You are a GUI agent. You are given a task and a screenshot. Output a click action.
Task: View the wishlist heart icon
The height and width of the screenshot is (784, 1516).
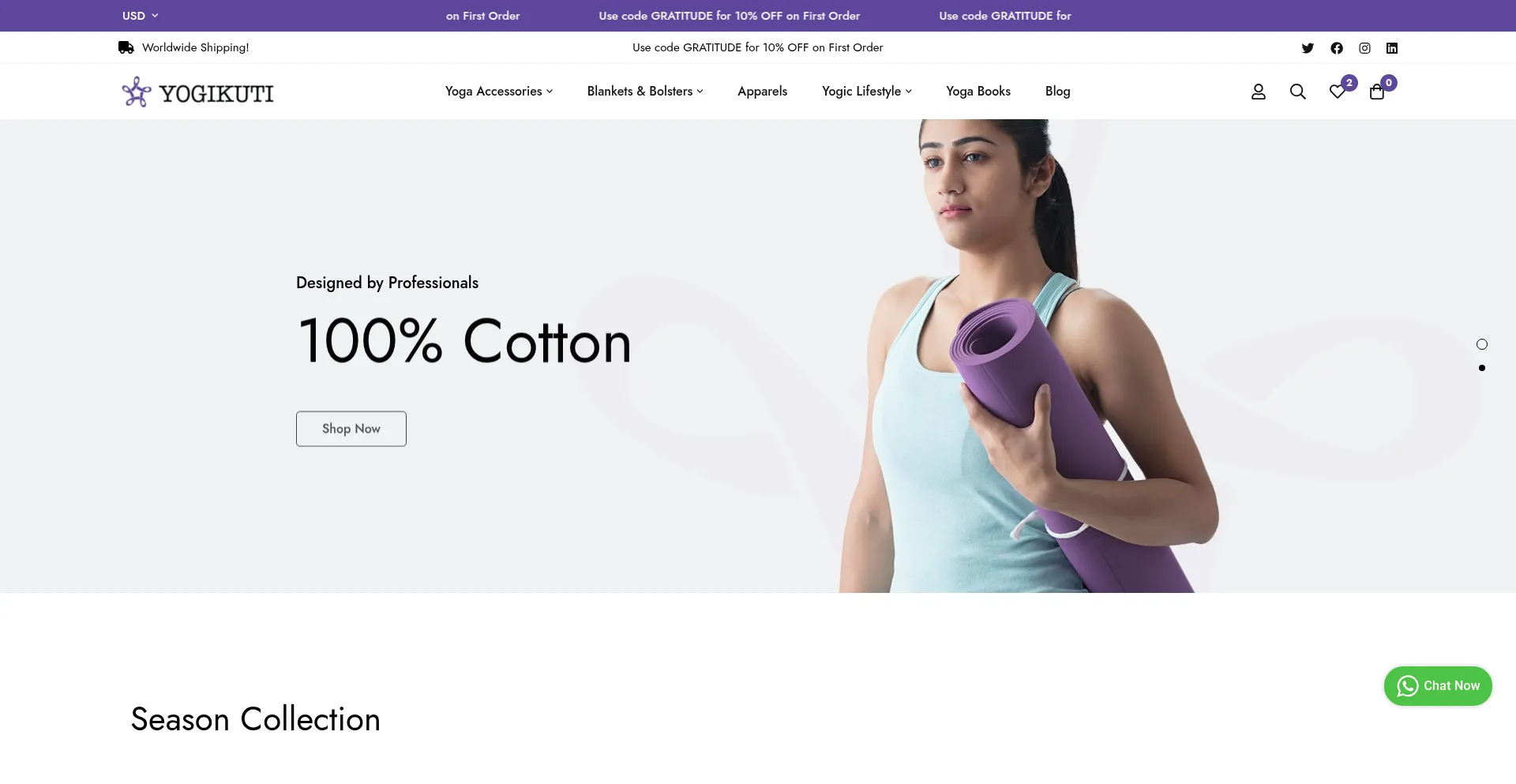pos(1338,92)
